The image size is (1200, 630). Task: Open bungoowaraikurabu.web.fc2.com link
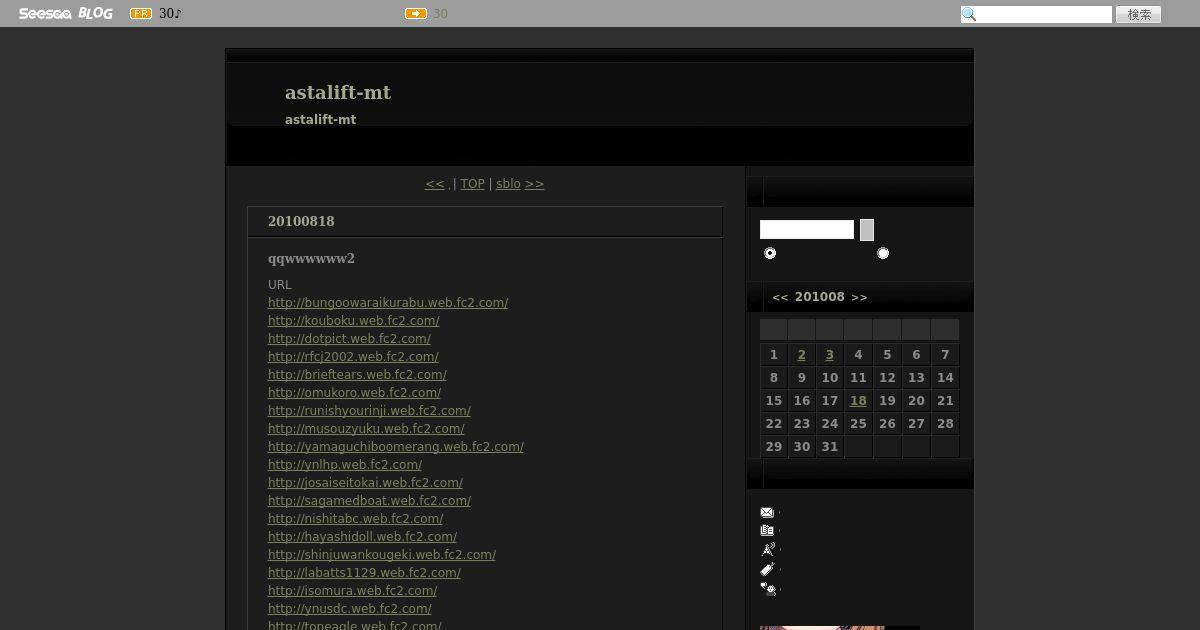[388, 303]
